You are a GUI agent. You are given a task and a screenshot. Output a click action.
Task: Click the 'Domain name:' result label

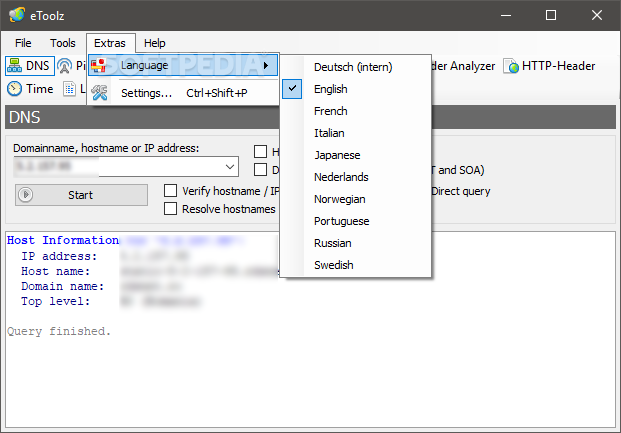click(63, 286)
